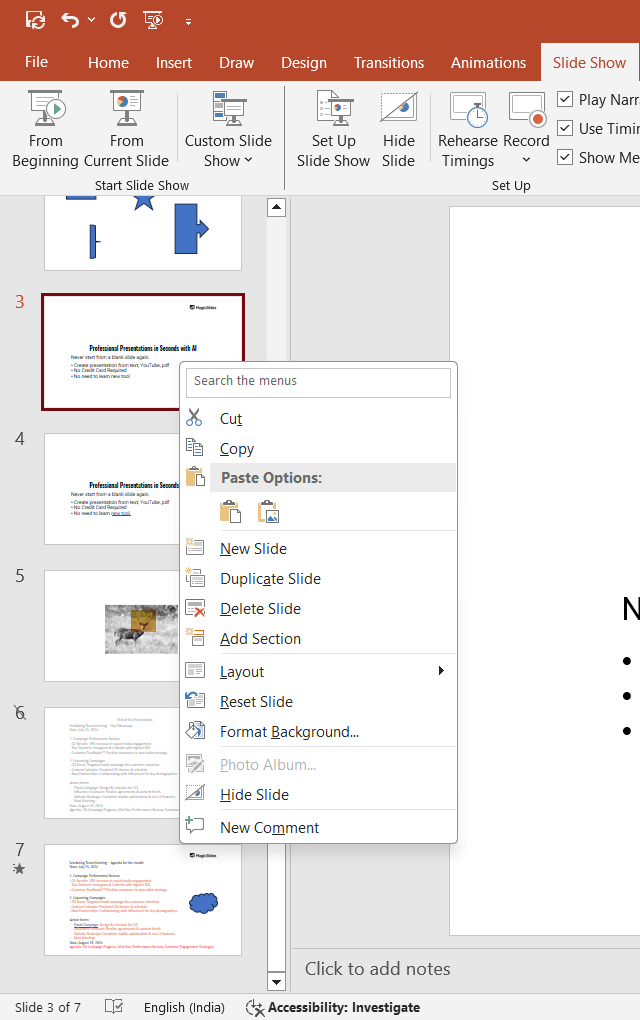Switch to the Animations tab

488,63
